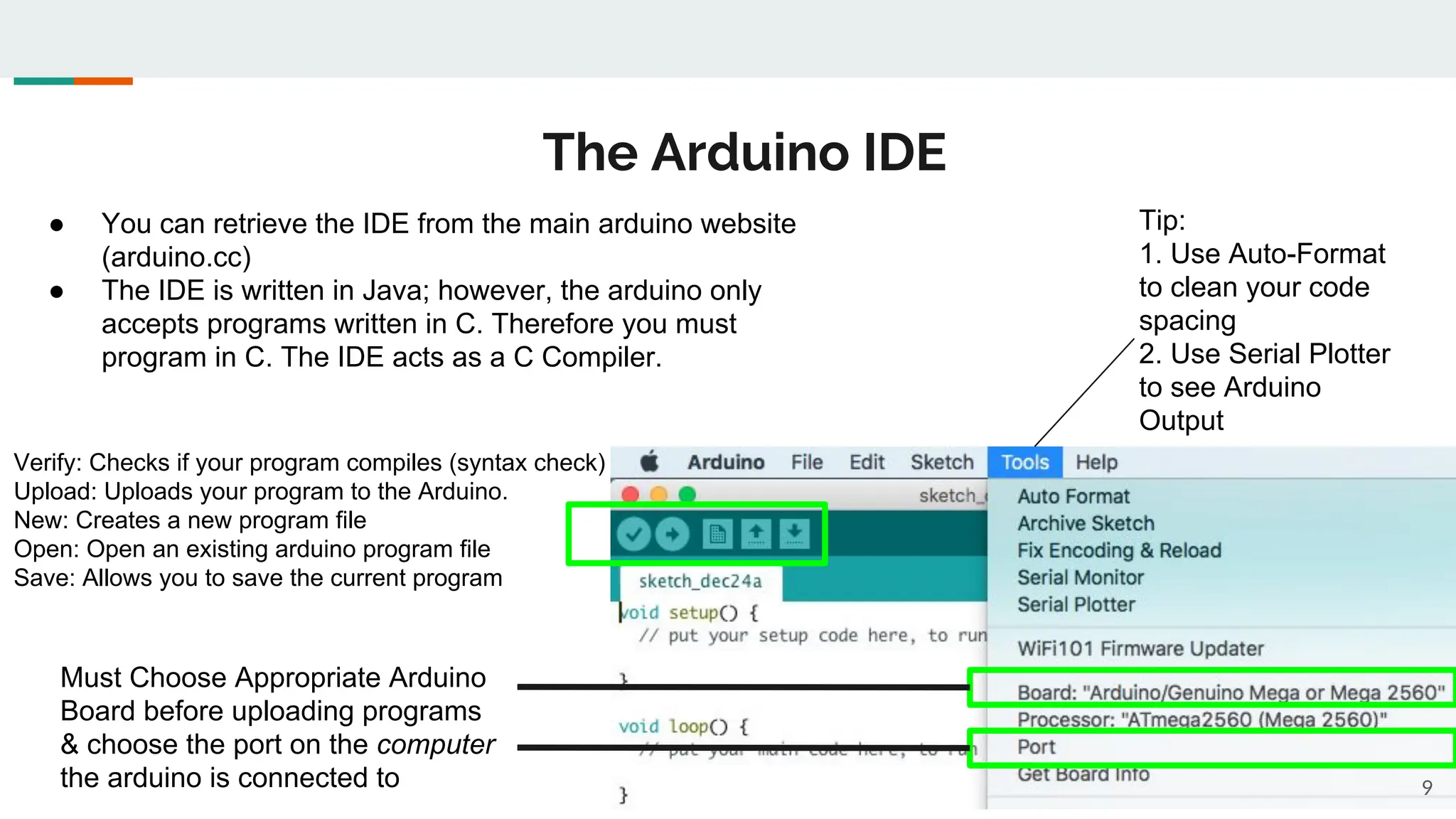Screen dimensions: 1456x819
Task: Open the Edit menu
Action: coord(867,462)
